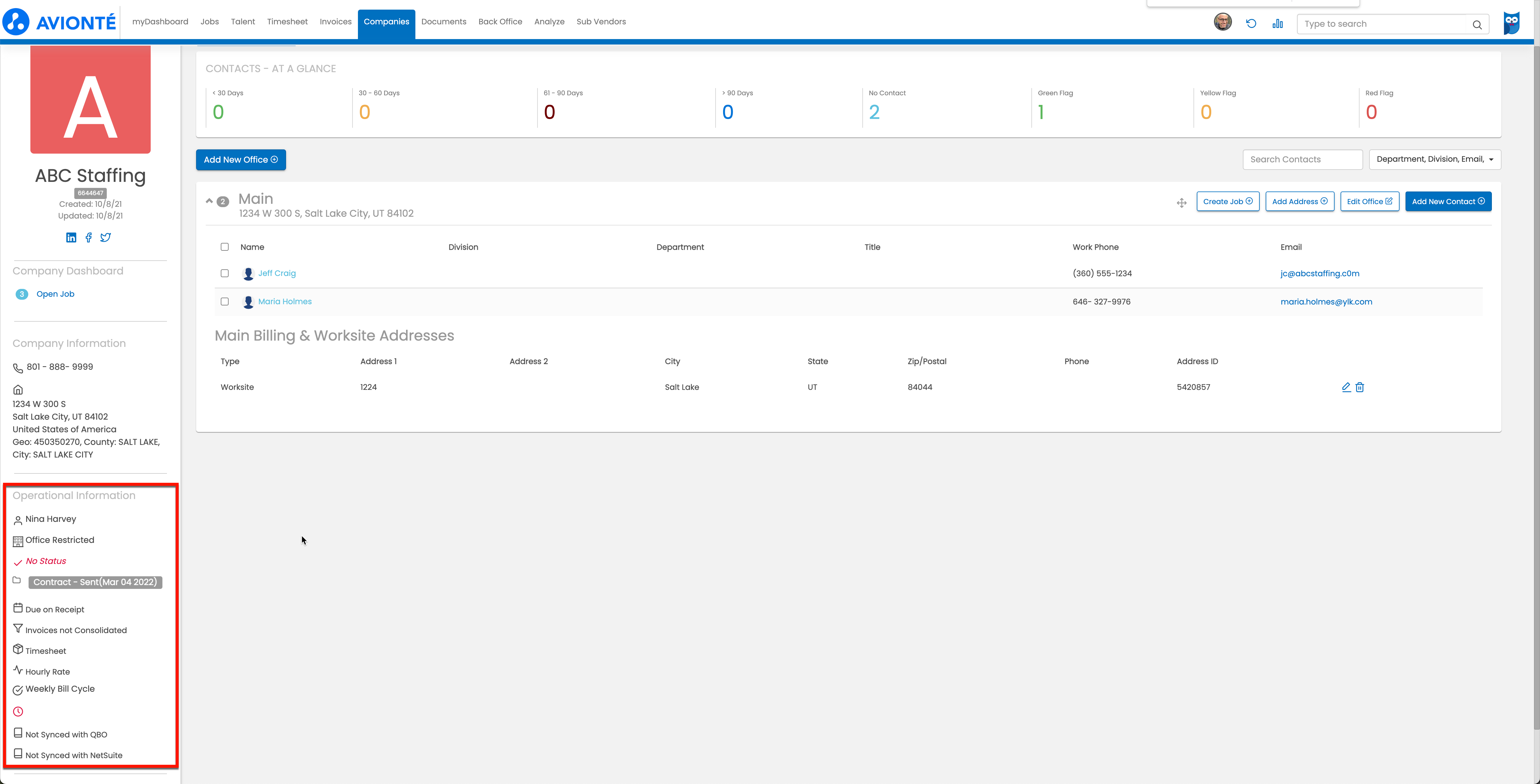This screenshot has height=784, width=1540.
Task: Click the home address icon
Action: [18, 390]
